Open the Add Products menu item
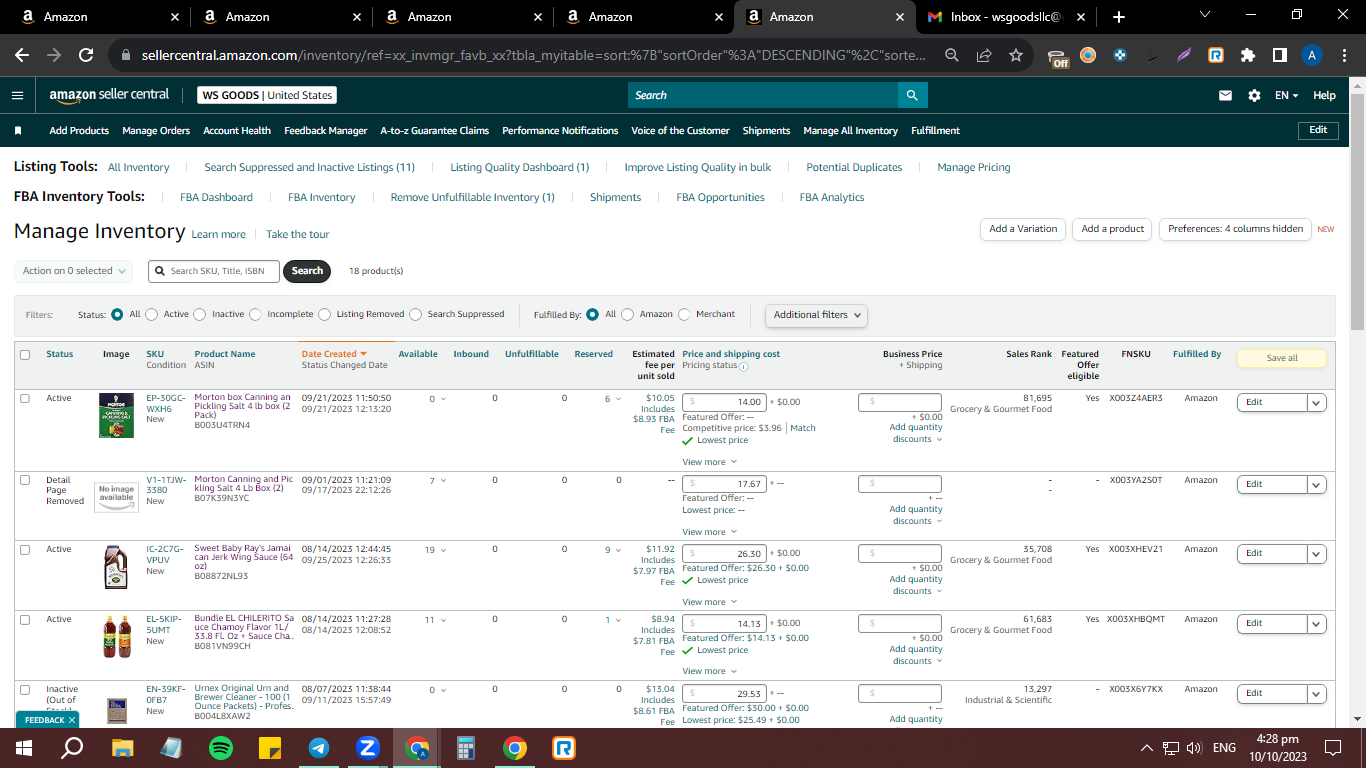Viewport: 1366px width, 768px height. click(x=79, y=131)
